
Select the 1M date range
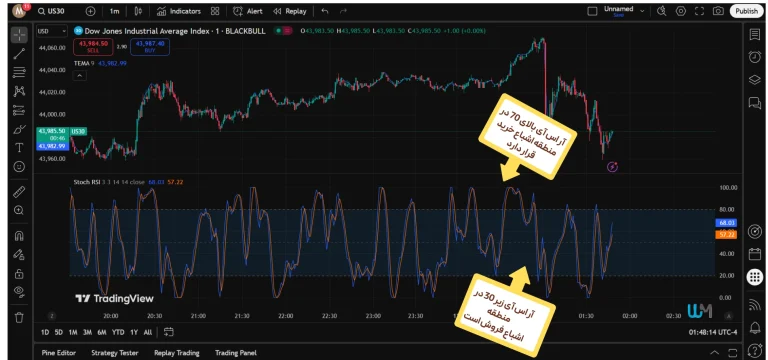[73, 332]
